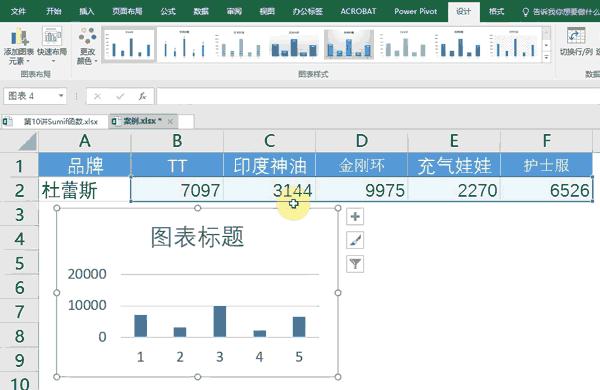Switch to the Power Pivot ribbon tab
Viewport: 600px width, 390px height.
(x=416, y=11)
